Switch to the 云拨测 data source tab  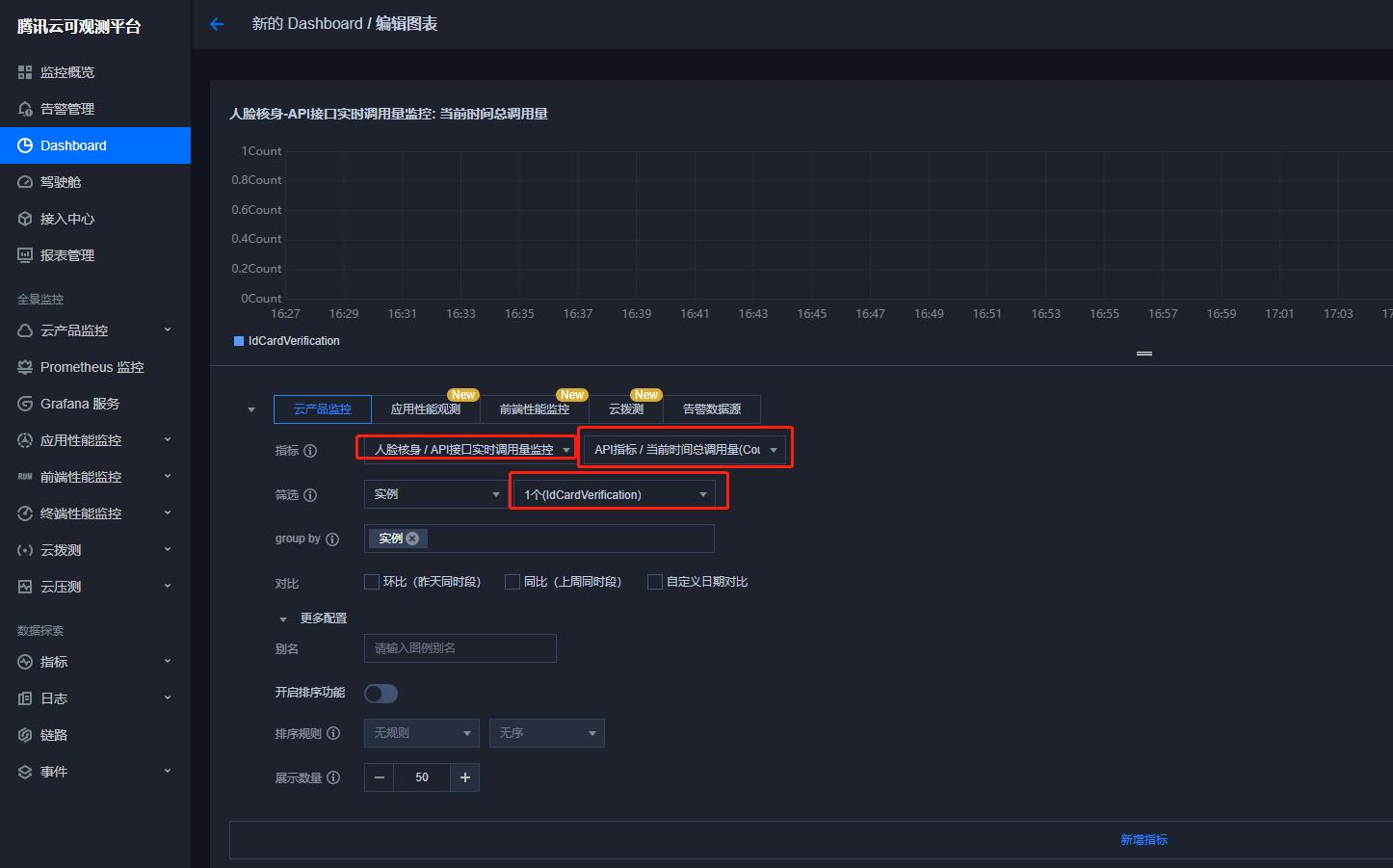click(x=626, y=409)
